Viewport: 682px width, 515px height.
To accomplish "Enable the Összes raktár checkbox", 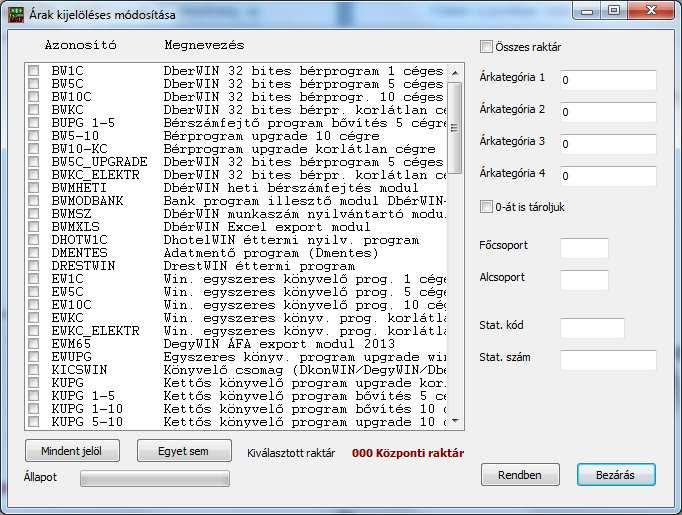I will [486, 47].
